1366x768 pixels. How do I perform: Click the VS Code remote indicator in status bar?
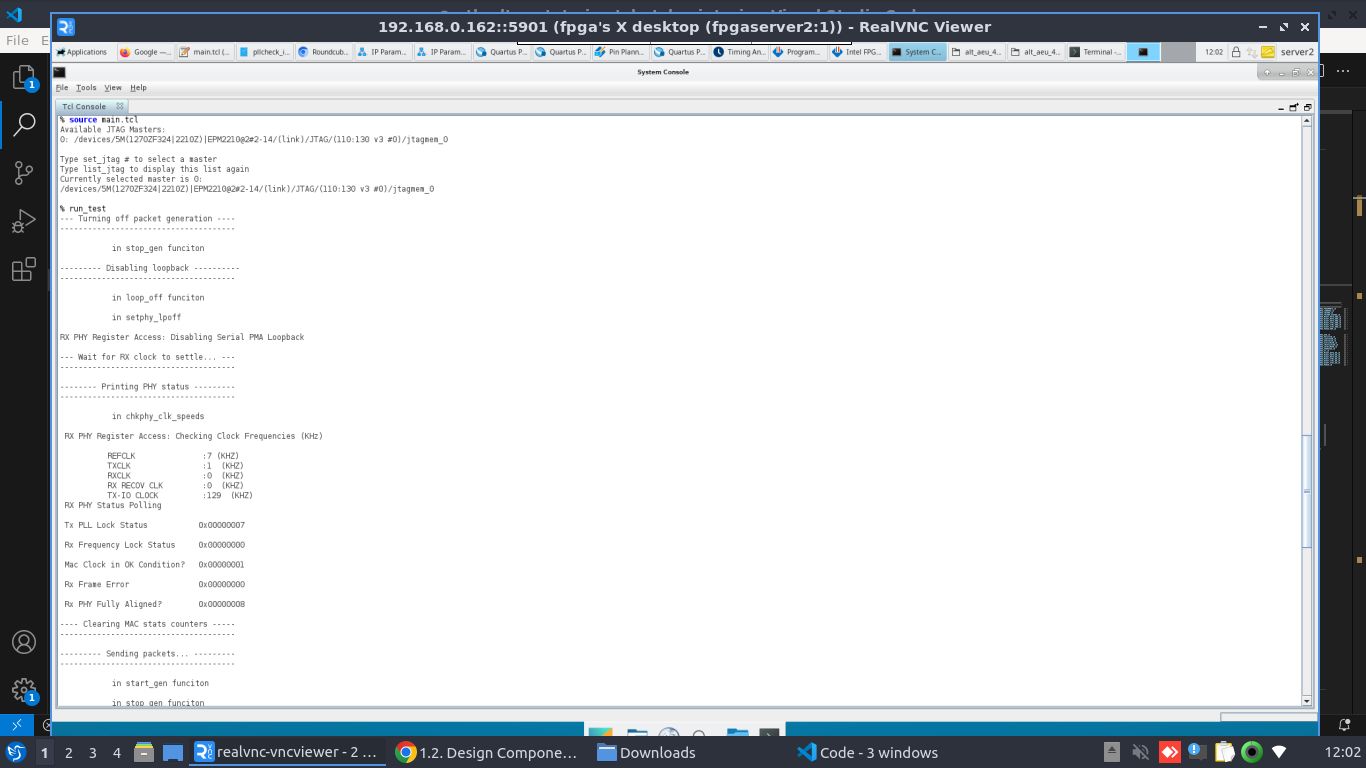16,725
